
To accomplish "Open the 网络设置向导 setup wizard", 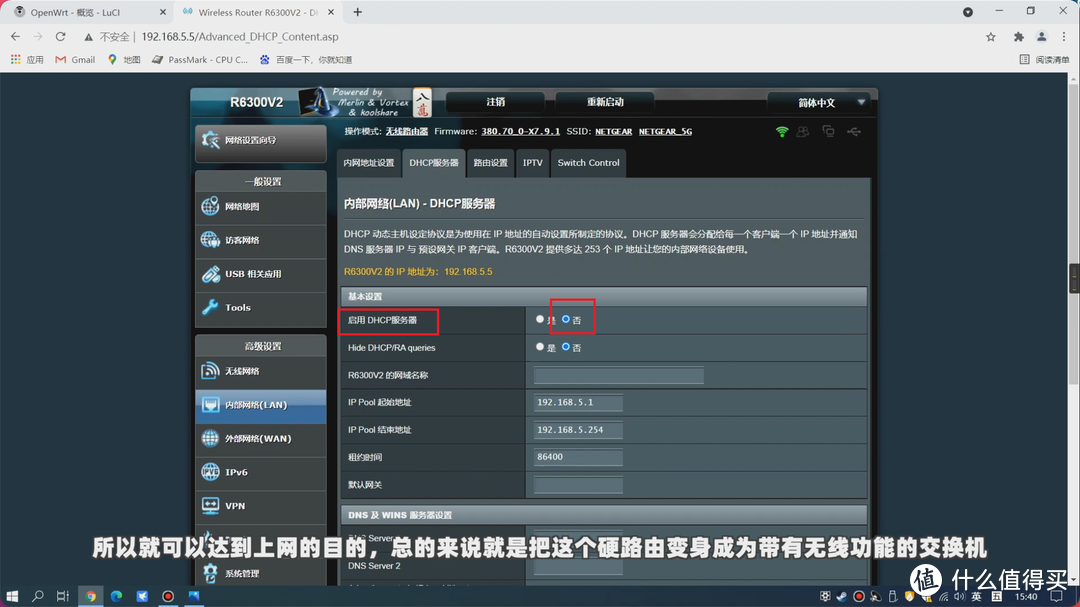I will (260, 141).
